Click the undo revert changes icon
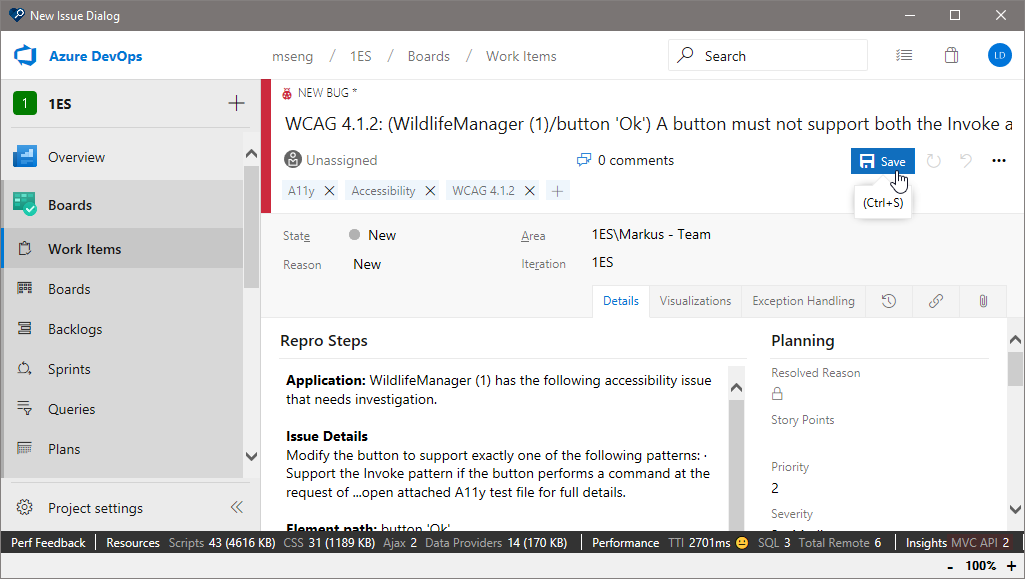This screenshot has height=579, width=1025. pyautogui.click(x=966, y=160)
